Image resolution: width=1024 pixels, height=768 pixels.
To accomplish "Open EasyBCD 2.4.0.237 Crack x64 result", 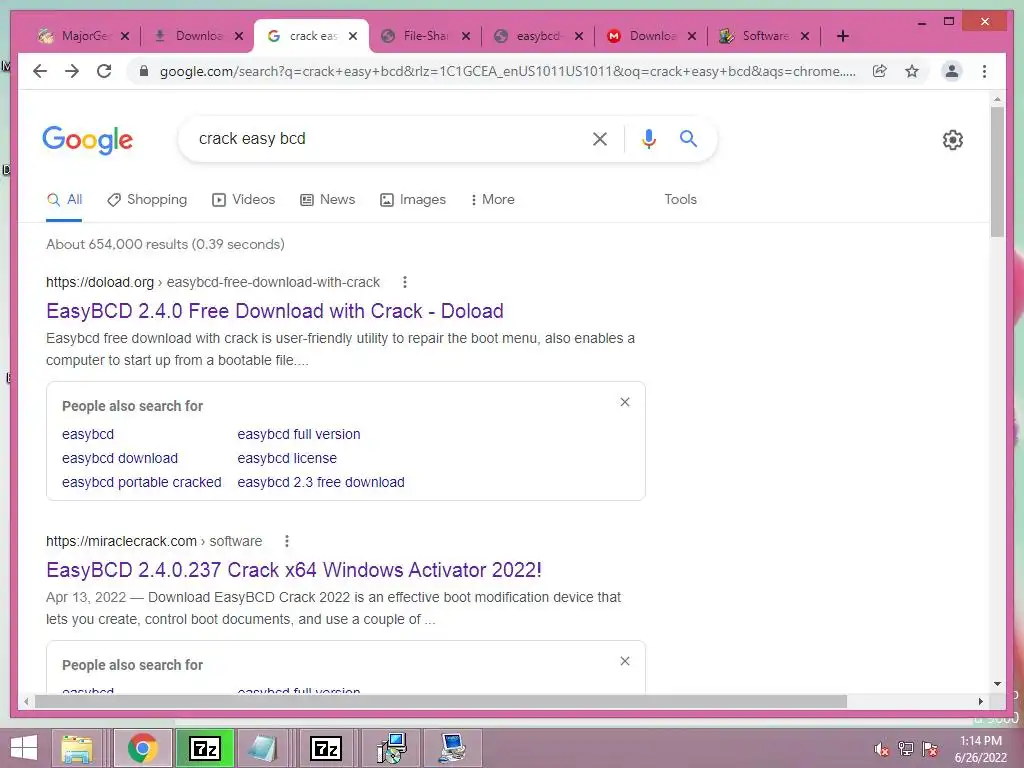I will coord(294,569).
